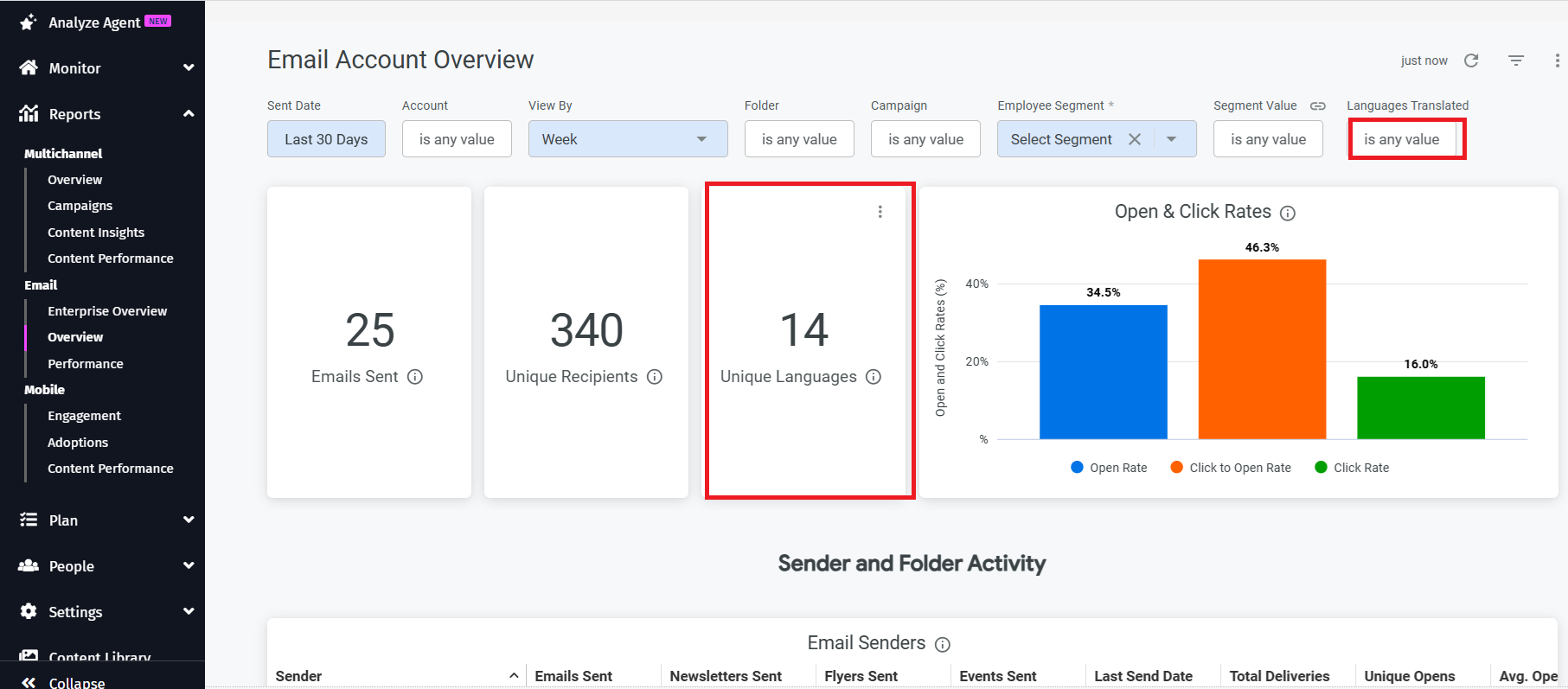The image size is (1568, 689).
Task: Open dashboard three-dot options menu
Action: [1557, 61]
